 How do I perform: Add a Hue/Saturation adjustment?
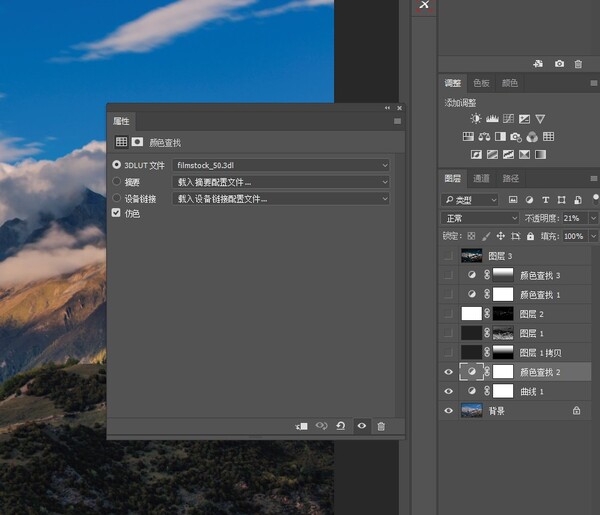468,137
